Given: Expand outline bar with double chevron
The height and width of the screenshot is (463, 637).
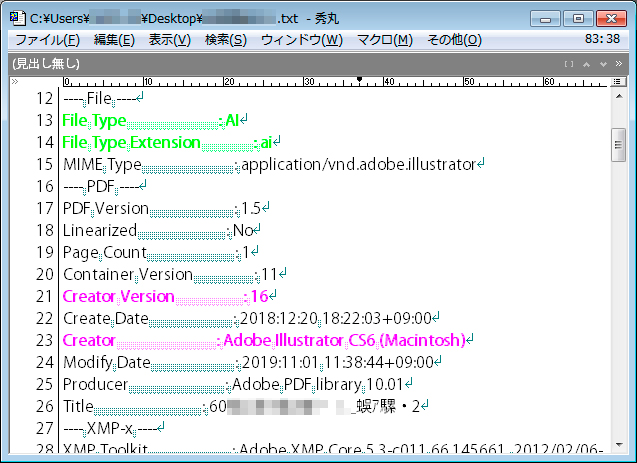Looking at the screenshot, I should (x=619, y=63).
